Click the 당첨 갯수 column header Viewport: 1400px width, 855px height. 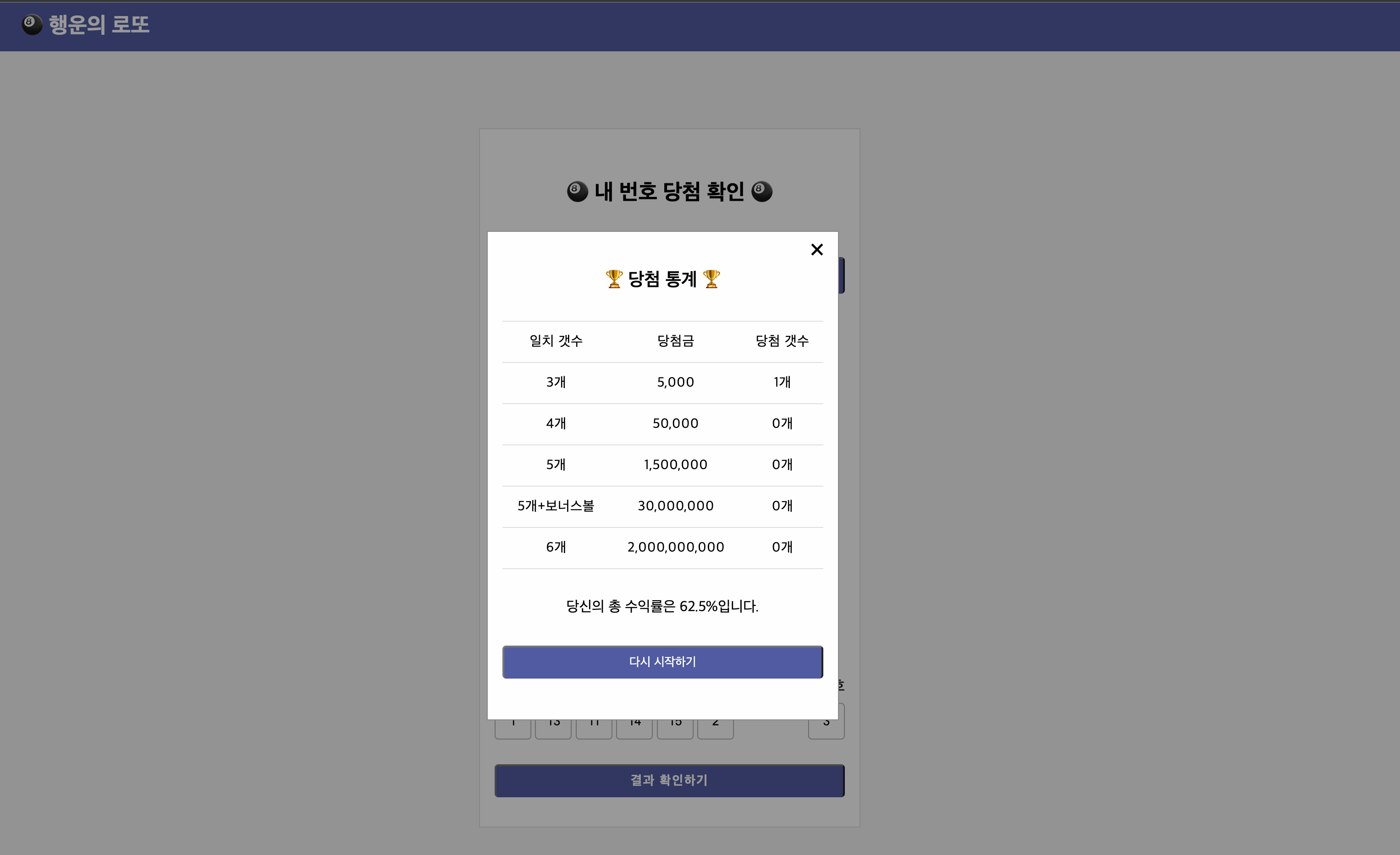(782, 340)
